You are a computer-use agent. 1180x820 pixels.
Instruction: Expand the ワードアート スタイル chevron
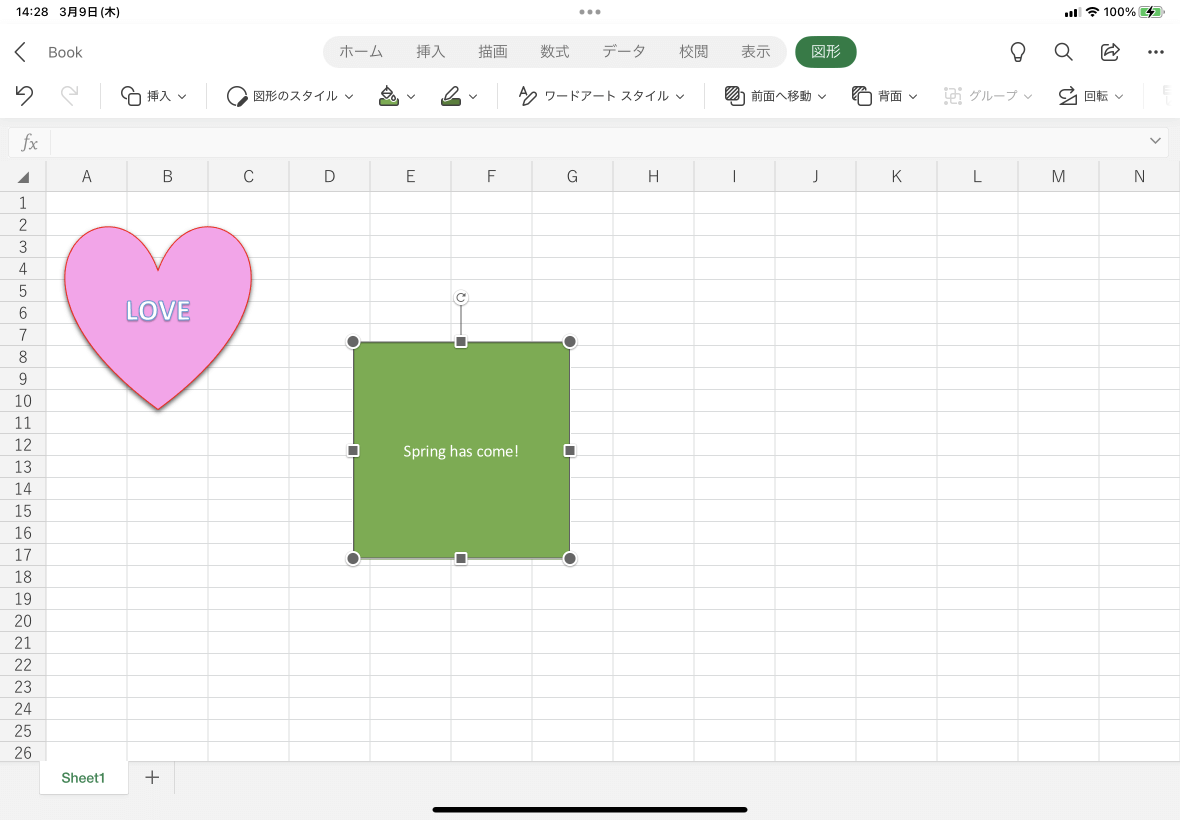680,96
